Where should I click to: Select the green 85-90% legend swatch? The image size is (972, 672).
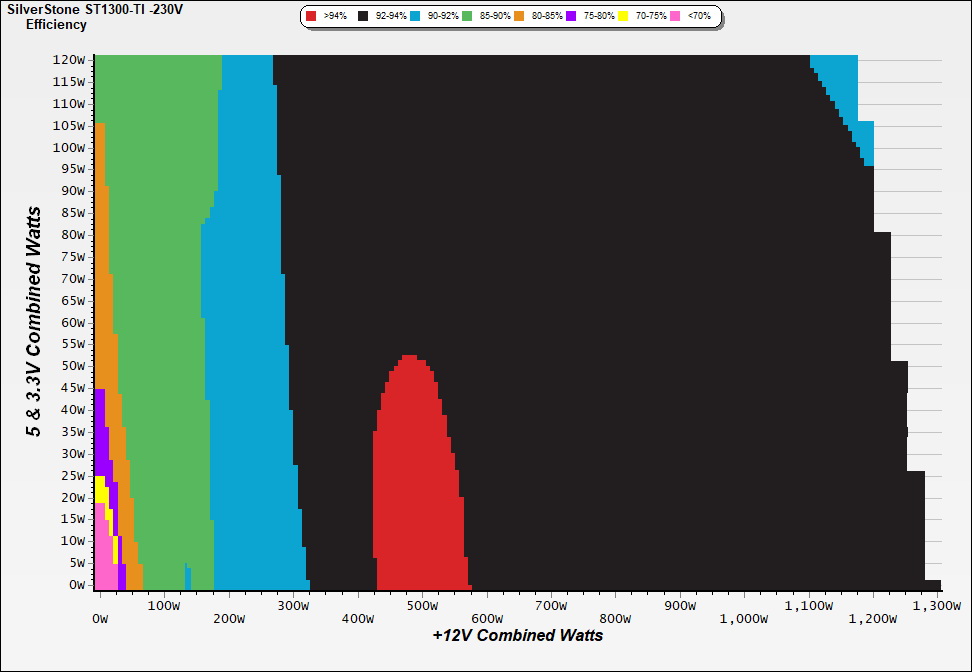click(x=467, y=17)
